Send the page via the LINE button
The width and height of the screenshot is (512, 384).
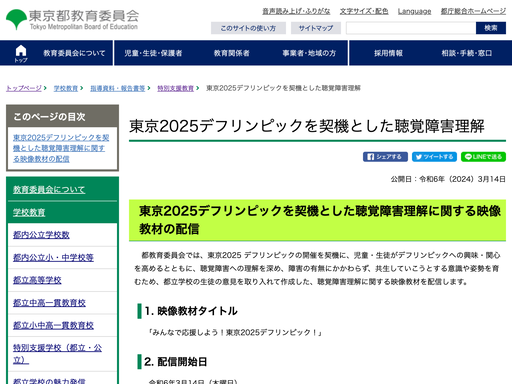pyautogui.click(x=483, y=157)
